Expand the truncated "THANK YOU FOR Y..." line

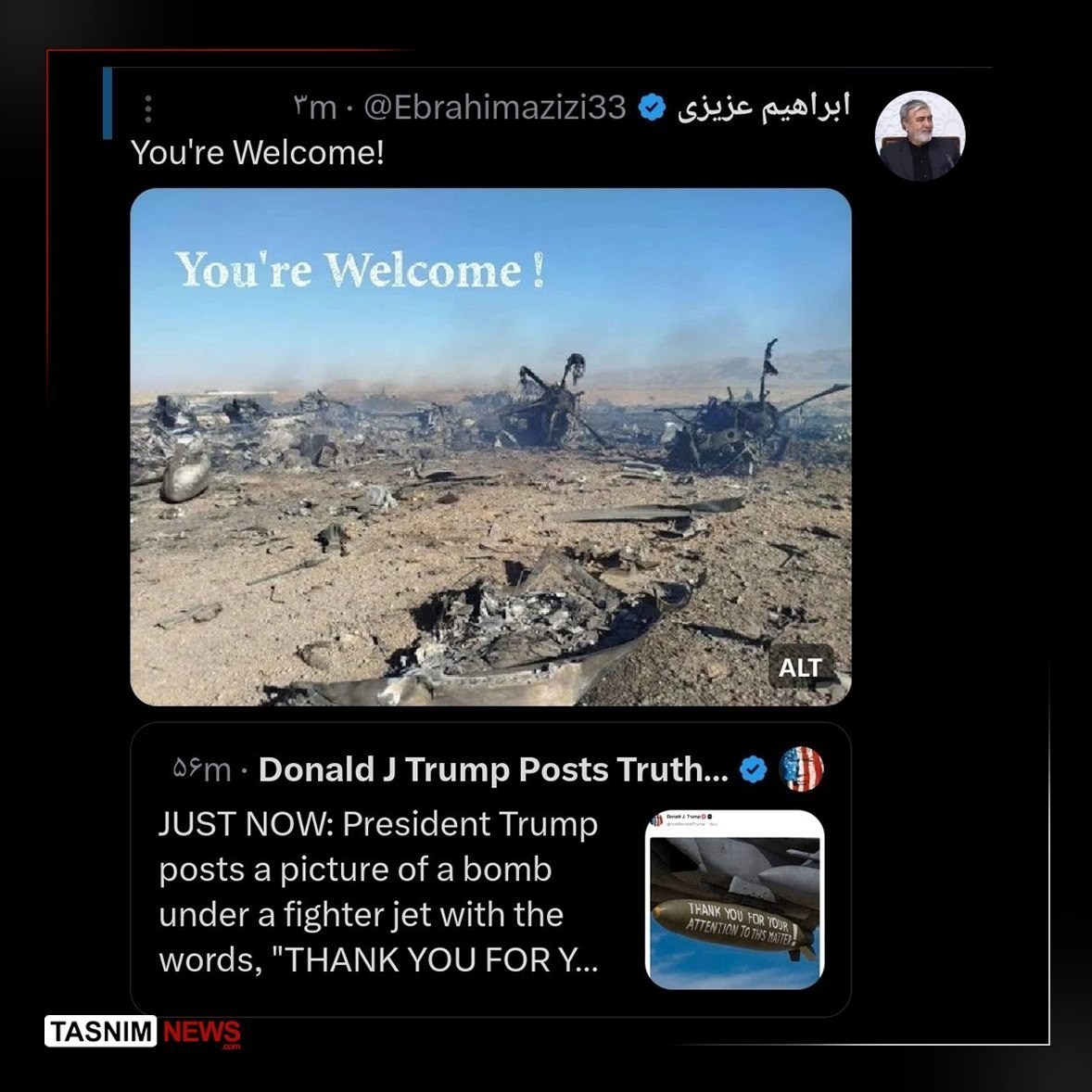[378, 960]
